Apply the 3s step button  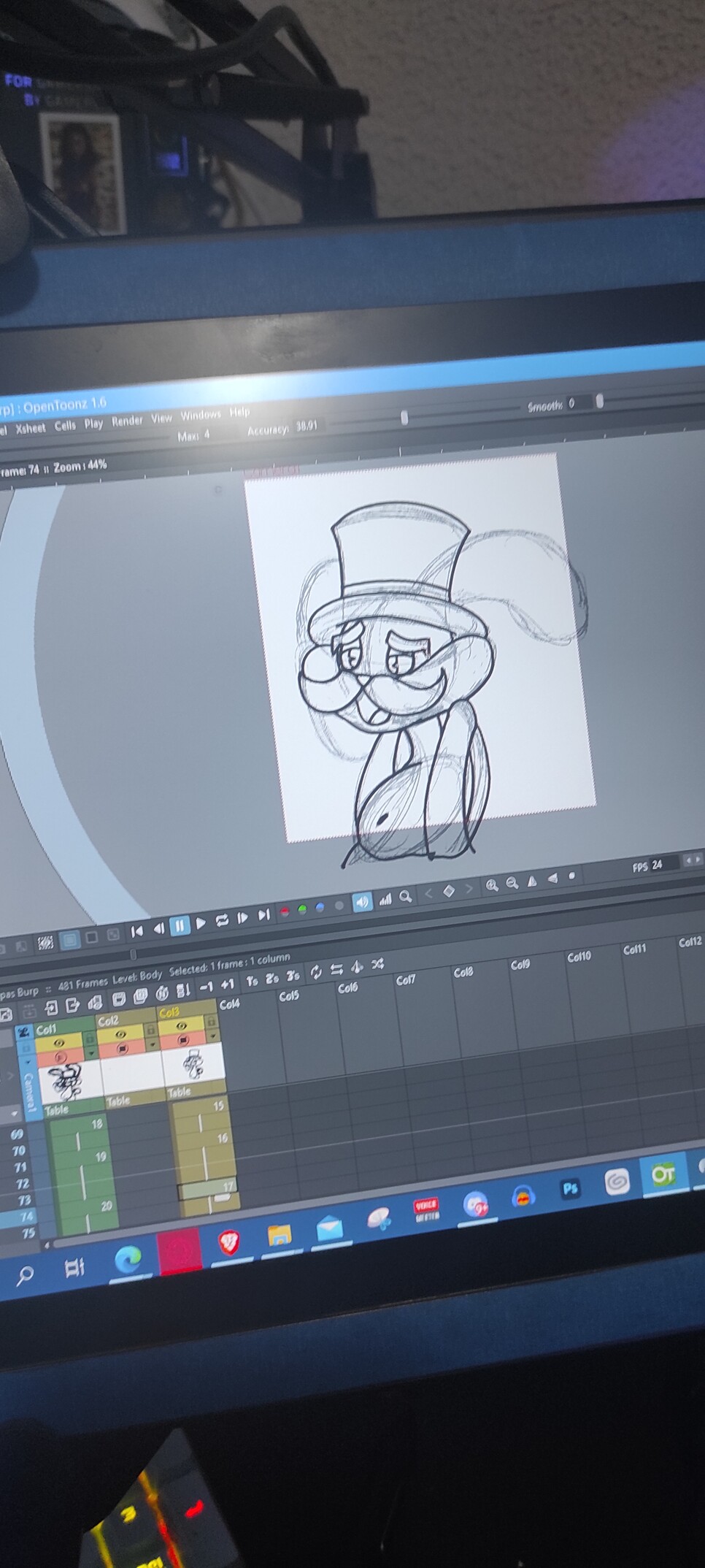coord(293,976)
